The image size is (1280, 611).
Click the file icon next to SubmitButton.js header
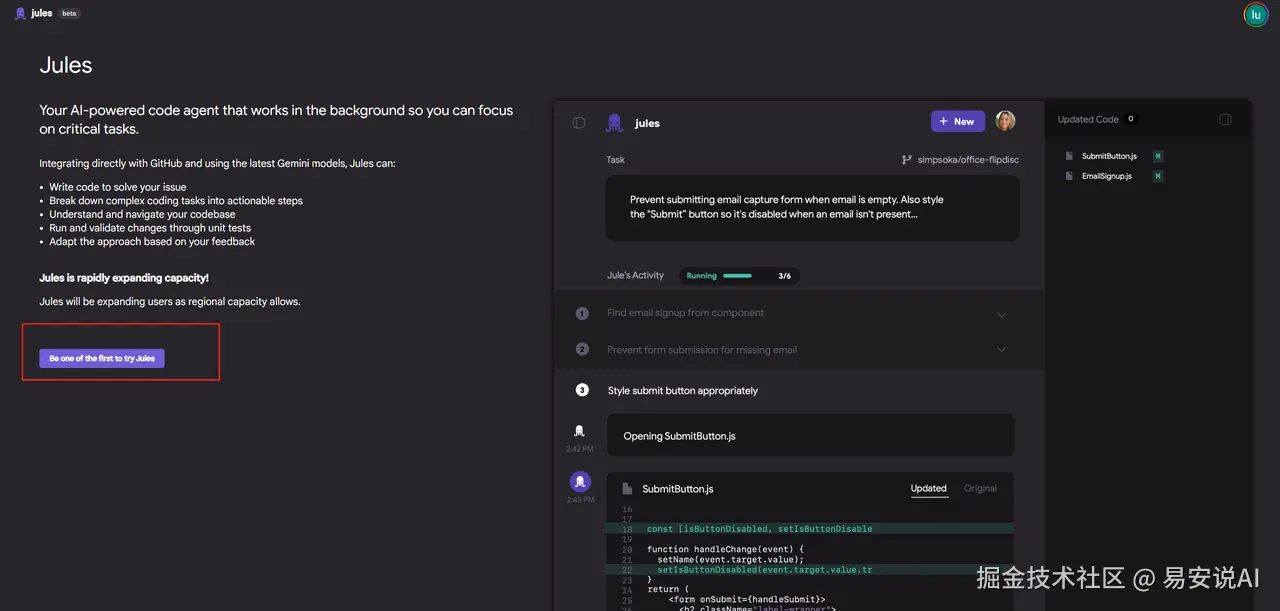point(627,489)
